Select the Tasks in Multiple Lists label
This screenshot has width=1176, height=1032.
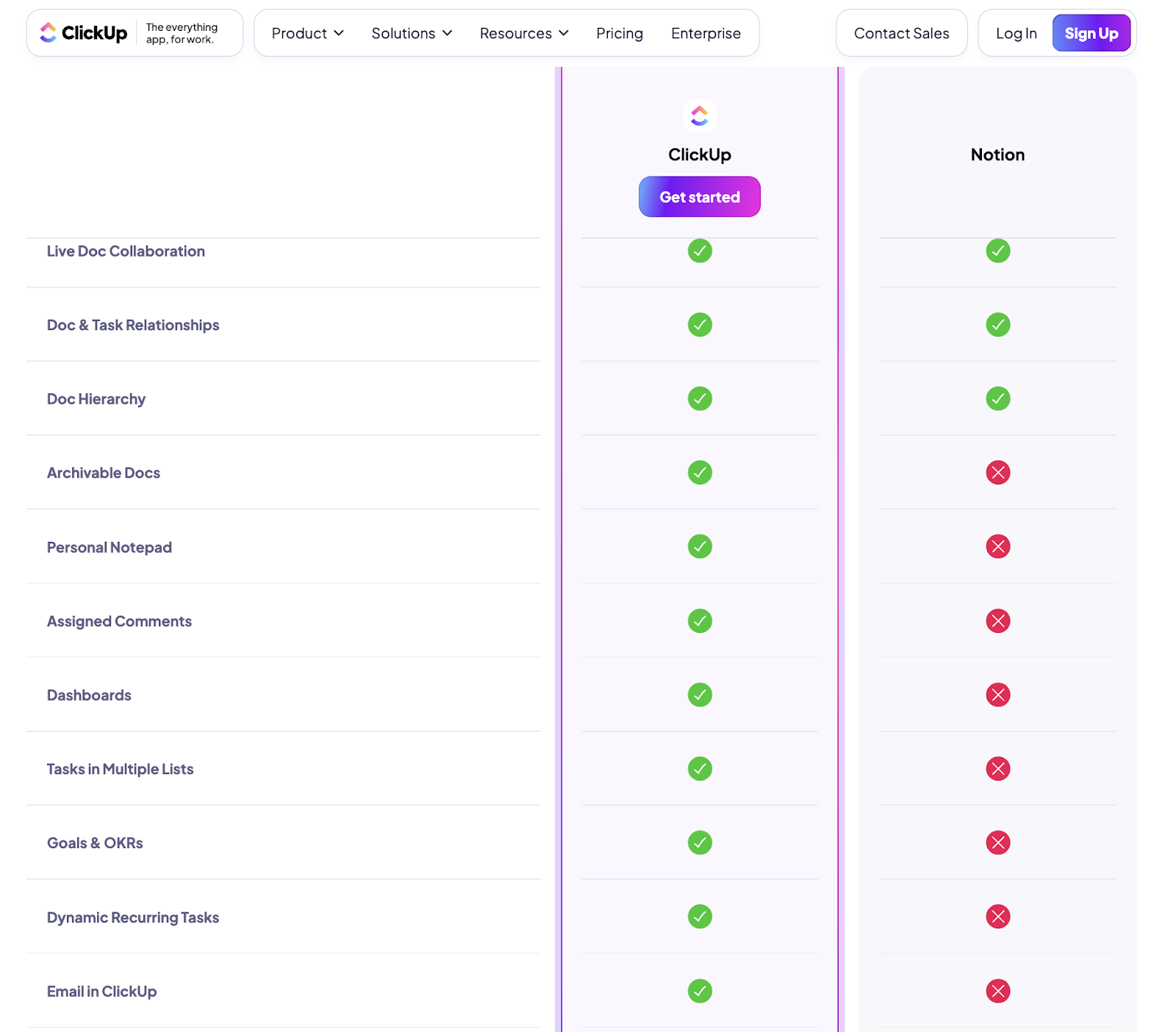120,769
